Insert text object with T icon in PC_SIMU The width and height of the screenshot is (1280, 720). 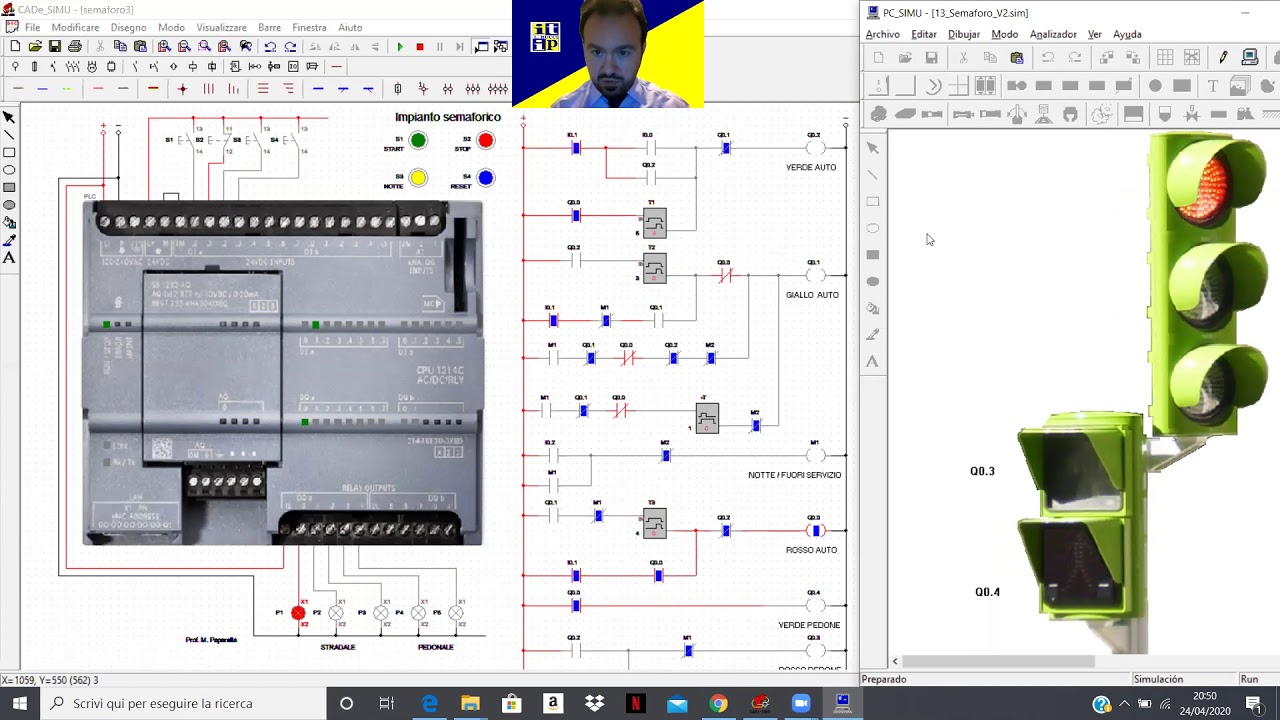[1213, 86]
